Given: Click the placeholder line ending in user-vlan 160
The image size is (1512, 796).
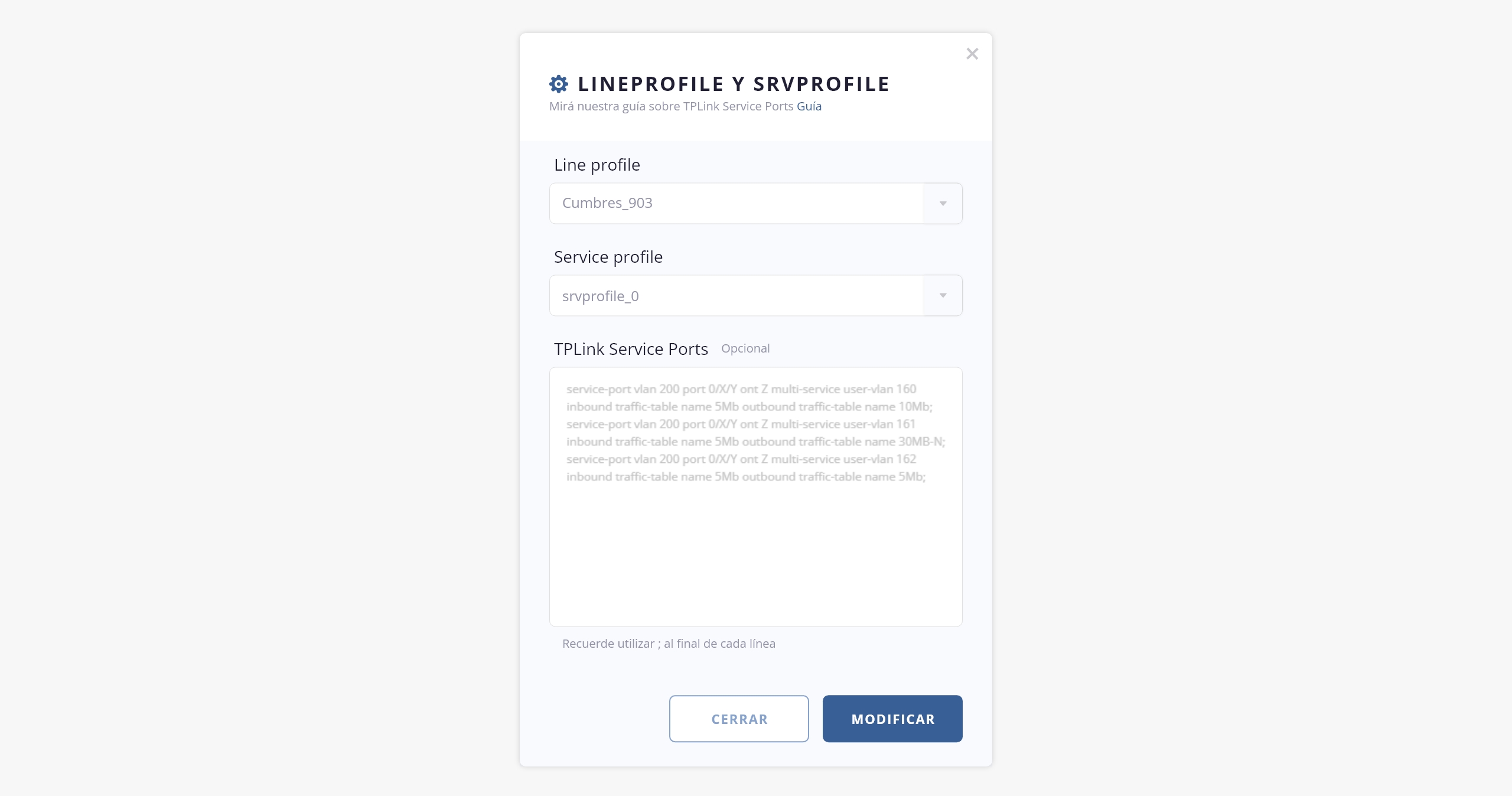Looking at the screenshot, I should [x=741, y=389].
